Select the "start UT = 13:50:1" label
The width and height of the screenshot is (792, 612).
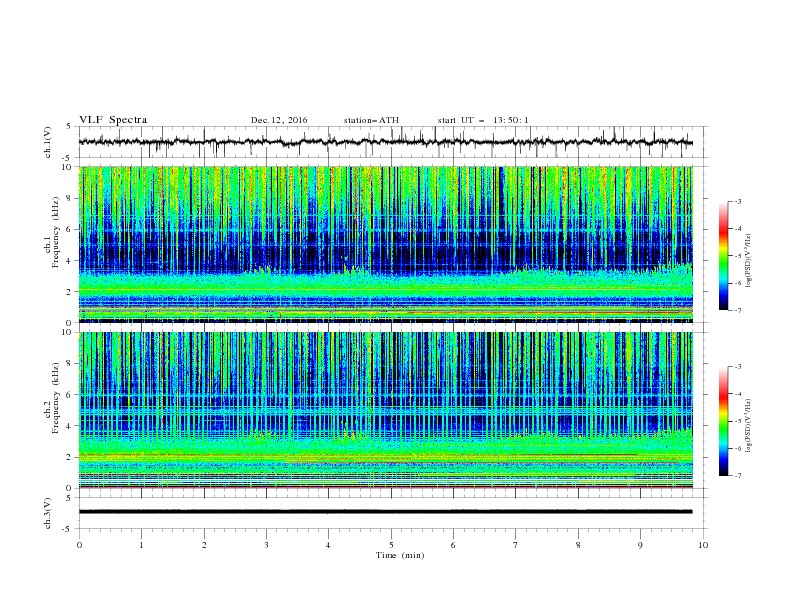[x=483, y=120]
